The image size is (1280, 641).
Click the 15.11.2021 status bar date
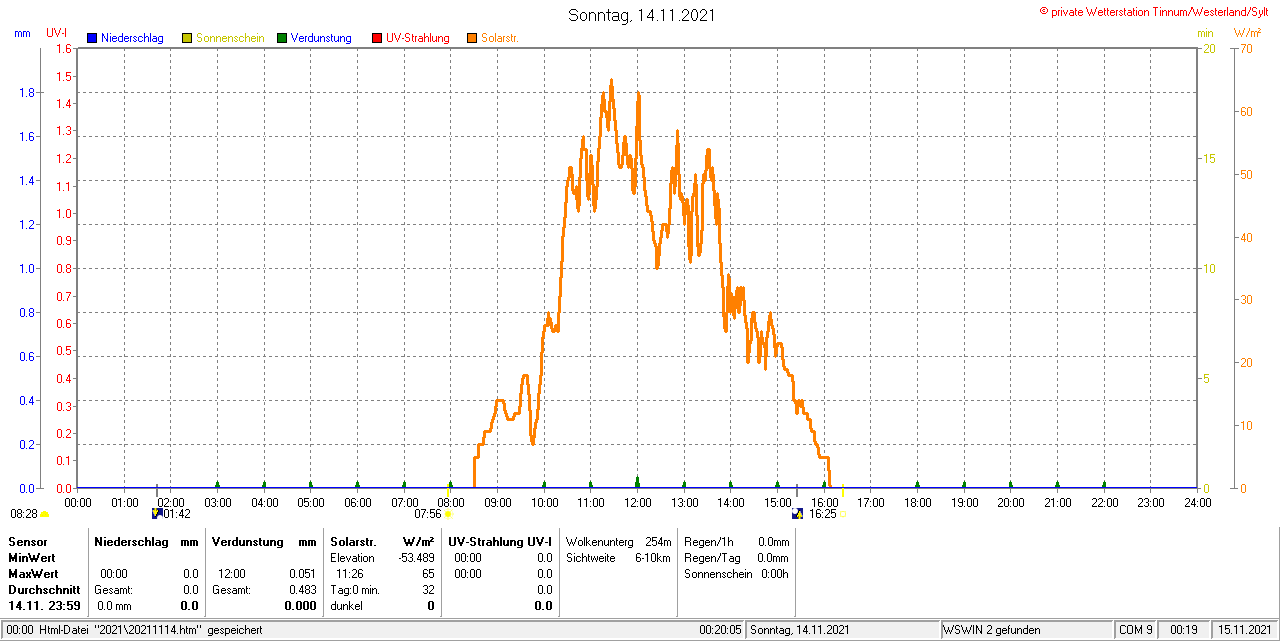1244,630
